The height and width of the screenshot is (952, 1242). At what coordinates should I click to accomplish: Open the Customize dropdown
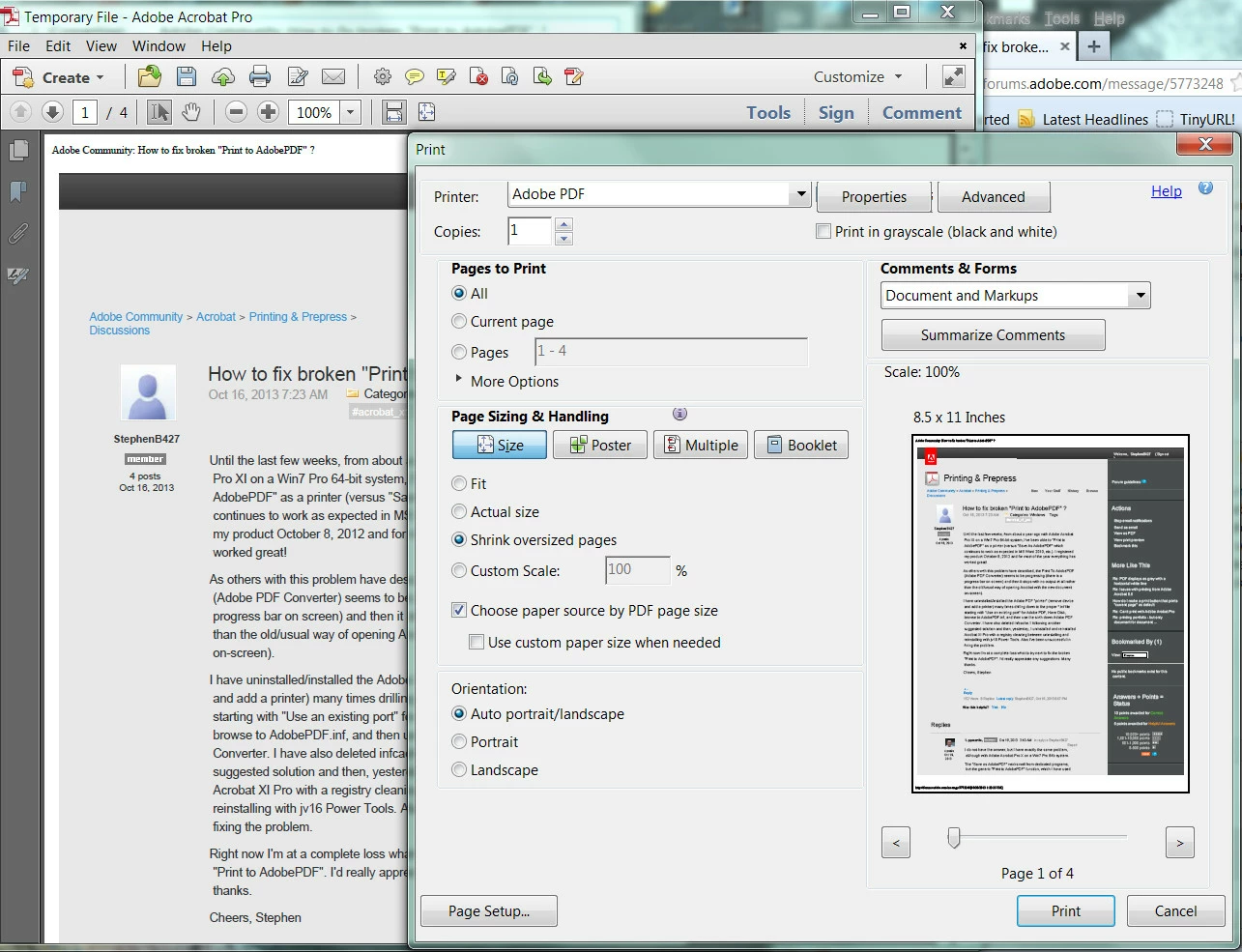click(858, 76)
